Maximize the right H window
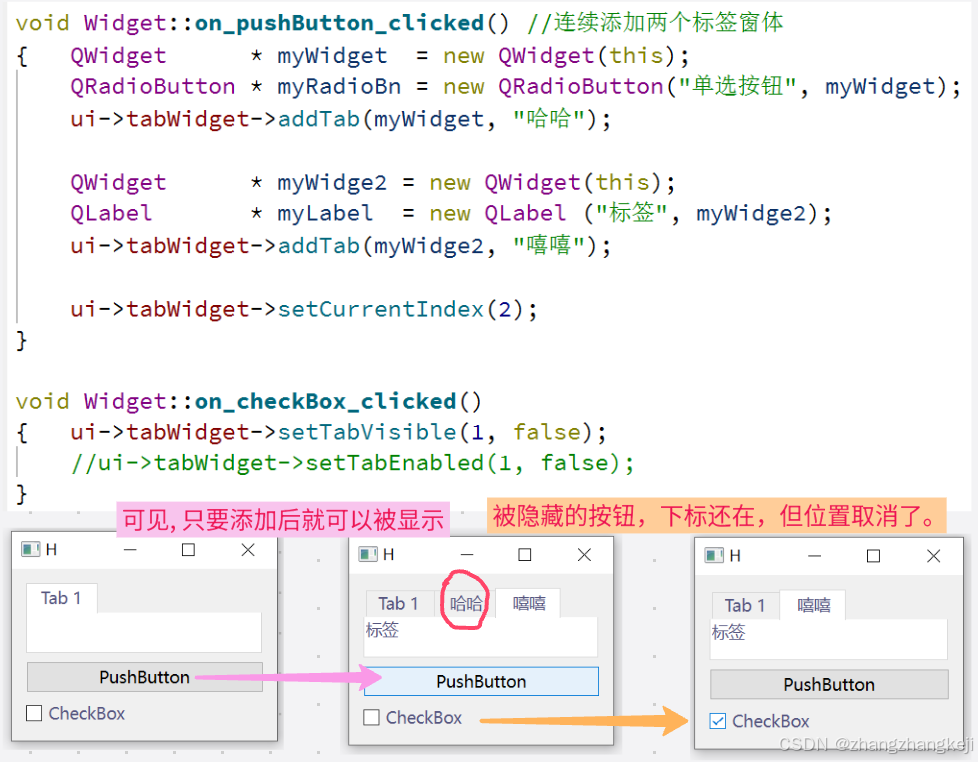This screenshot has width=978, height=762. [x=873, y=556]
